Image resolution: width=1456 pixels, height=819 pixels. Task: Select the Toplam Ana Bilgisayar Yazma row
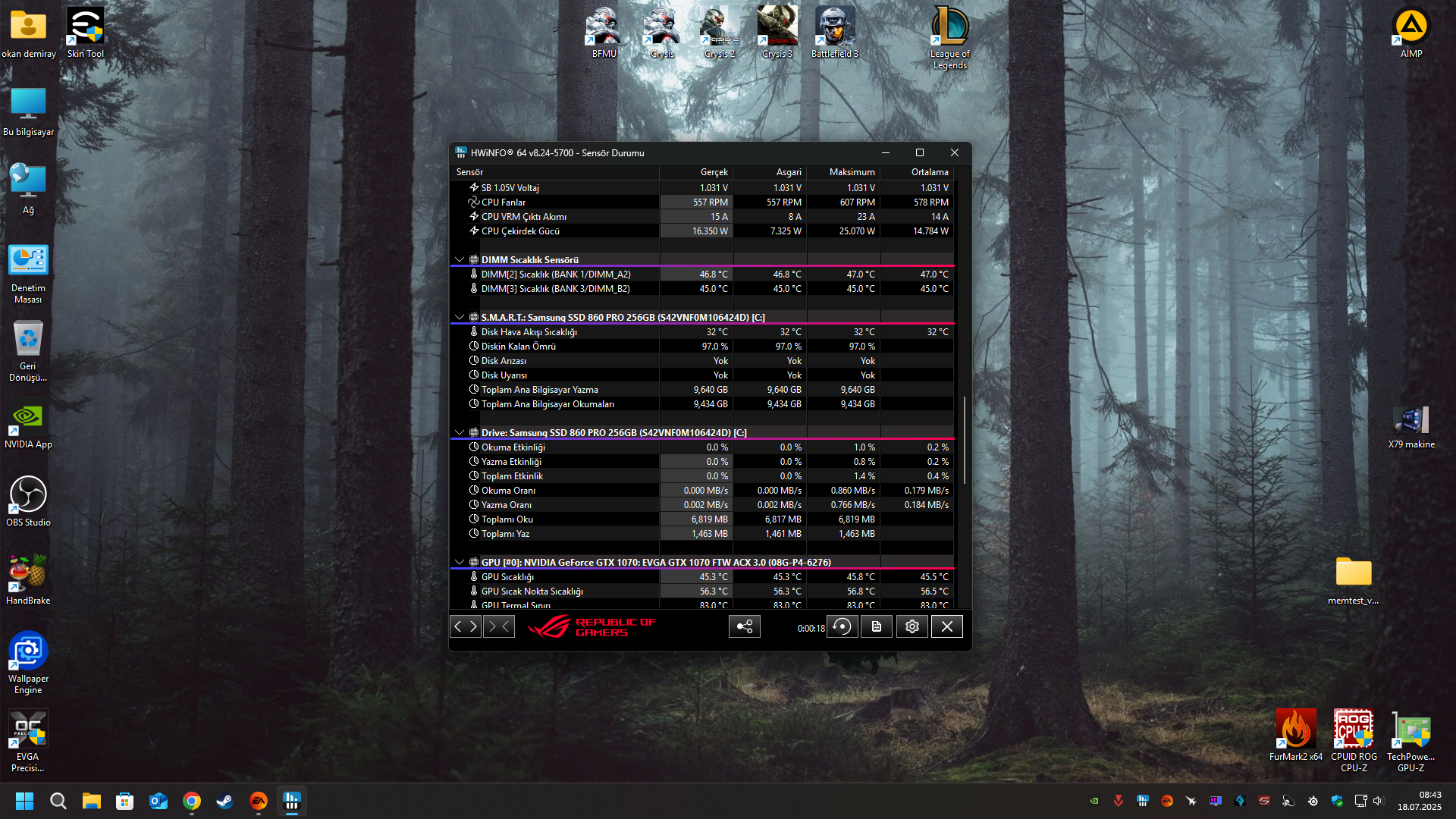pyautogui.click(x=701, y=390)
